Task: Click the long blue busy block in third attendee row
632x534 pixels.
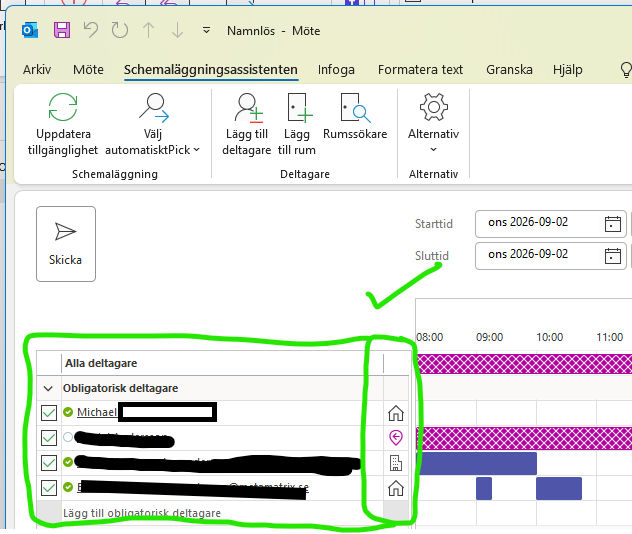Action: pyautogui.click(x=477, y=463)
